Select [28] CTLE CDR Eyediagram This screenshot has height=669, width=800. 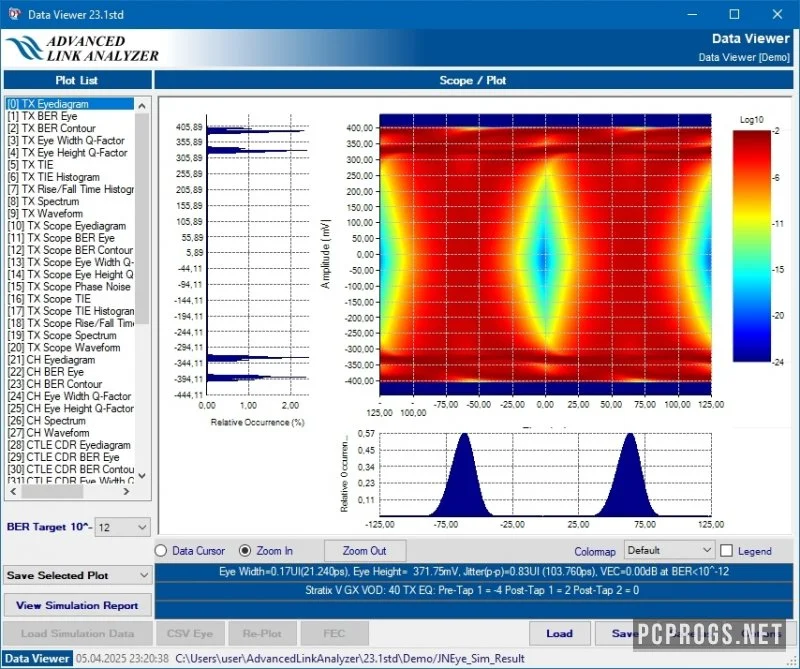pos(70,445)
